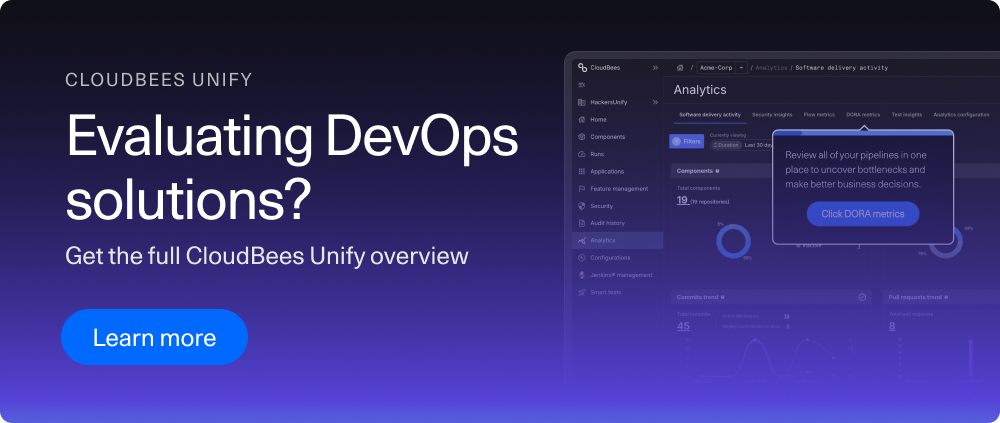Click the Acme-Corp organization selector
The height and width of the screenshot is (423, 1000).
click(x=721, y=68)
